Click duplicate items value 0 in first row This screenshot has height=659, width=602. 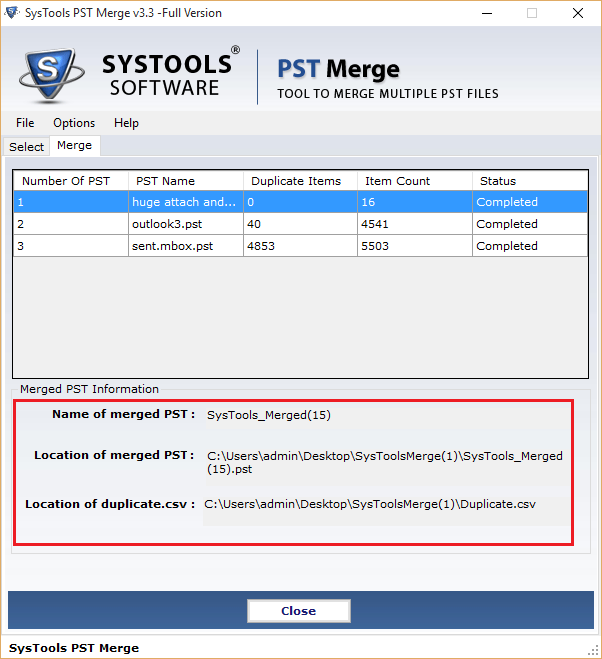[300, 202]
